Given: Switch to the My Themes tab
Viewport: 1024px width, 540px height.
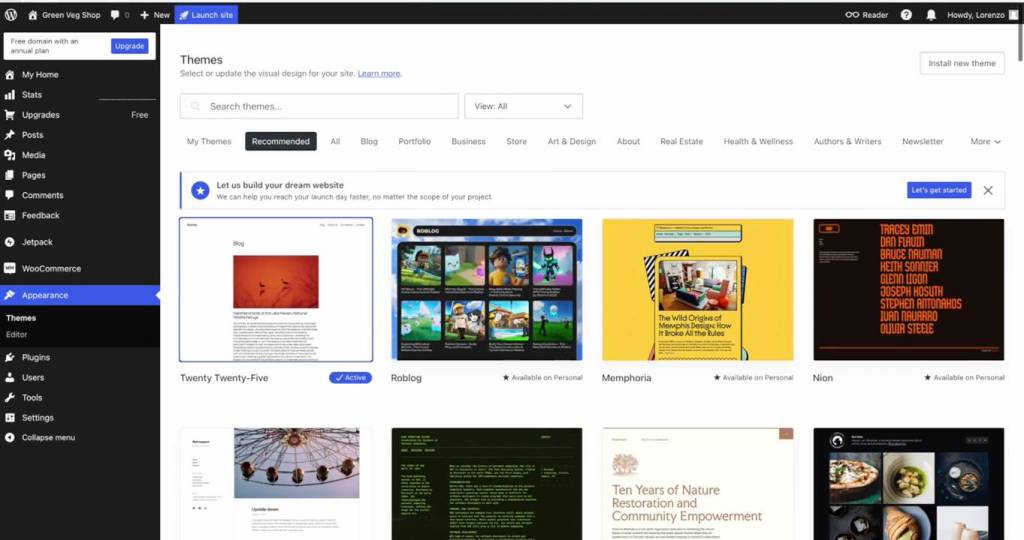Looking at the screenshot, I should 209,142.
